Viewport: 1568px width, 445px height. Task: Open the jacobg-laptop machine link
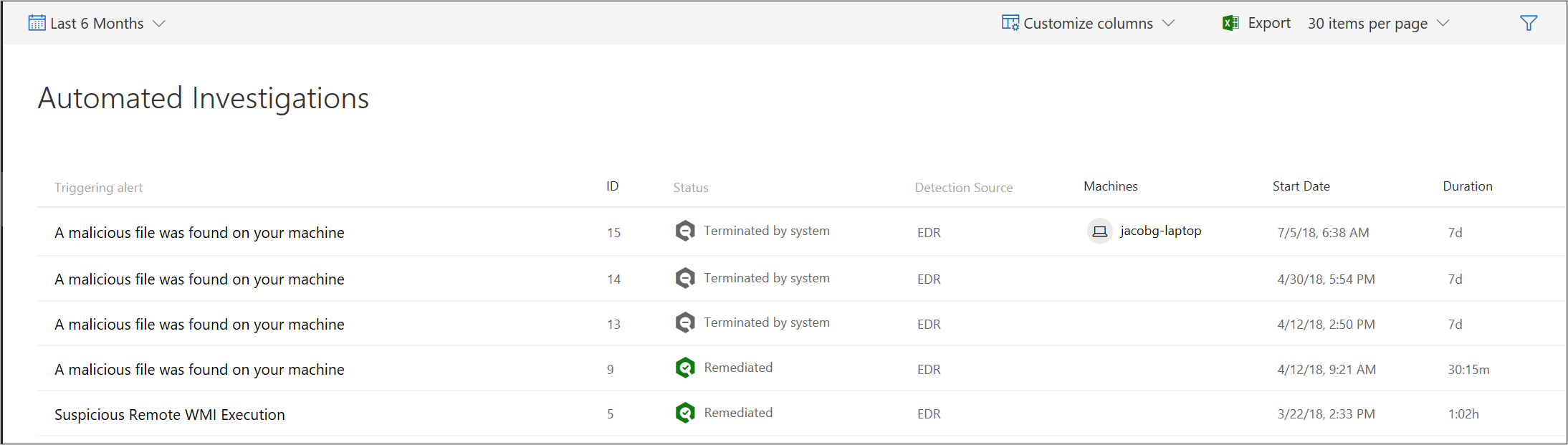(x=1160, y=231)
